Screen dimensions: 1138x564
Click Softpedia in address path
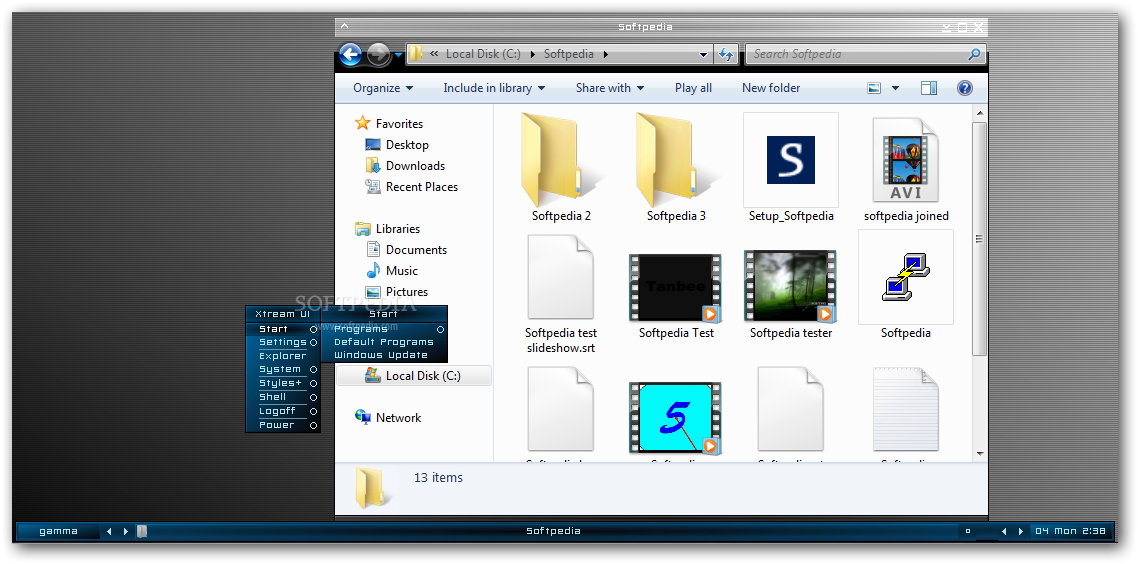point(569,54)
